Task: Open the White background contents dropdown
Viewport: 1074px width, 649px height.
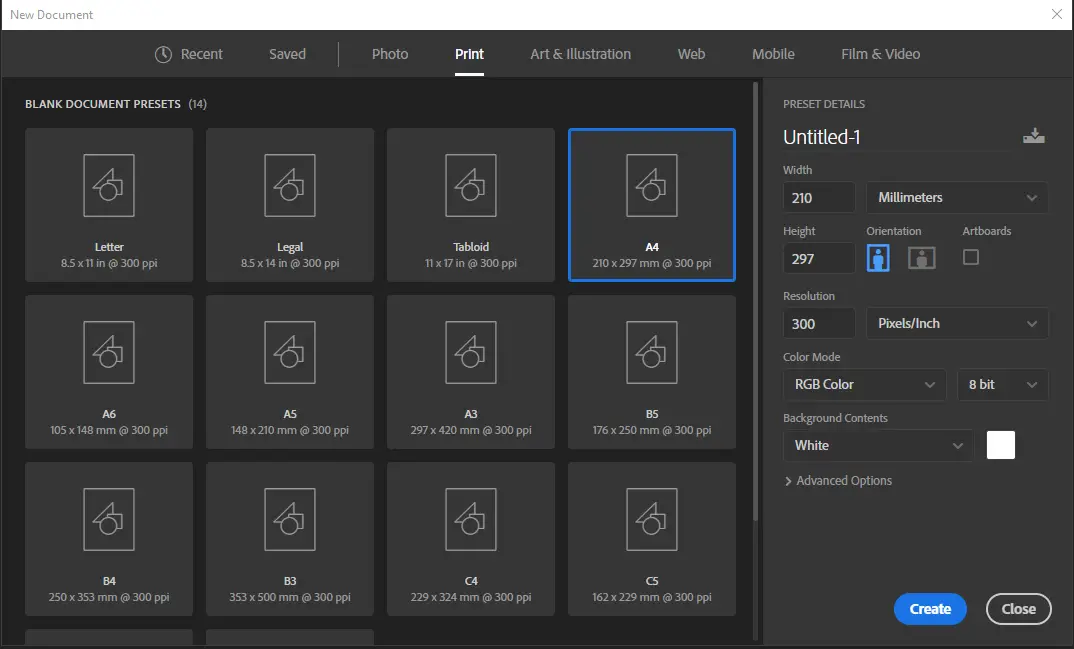Action: (878, 446)
